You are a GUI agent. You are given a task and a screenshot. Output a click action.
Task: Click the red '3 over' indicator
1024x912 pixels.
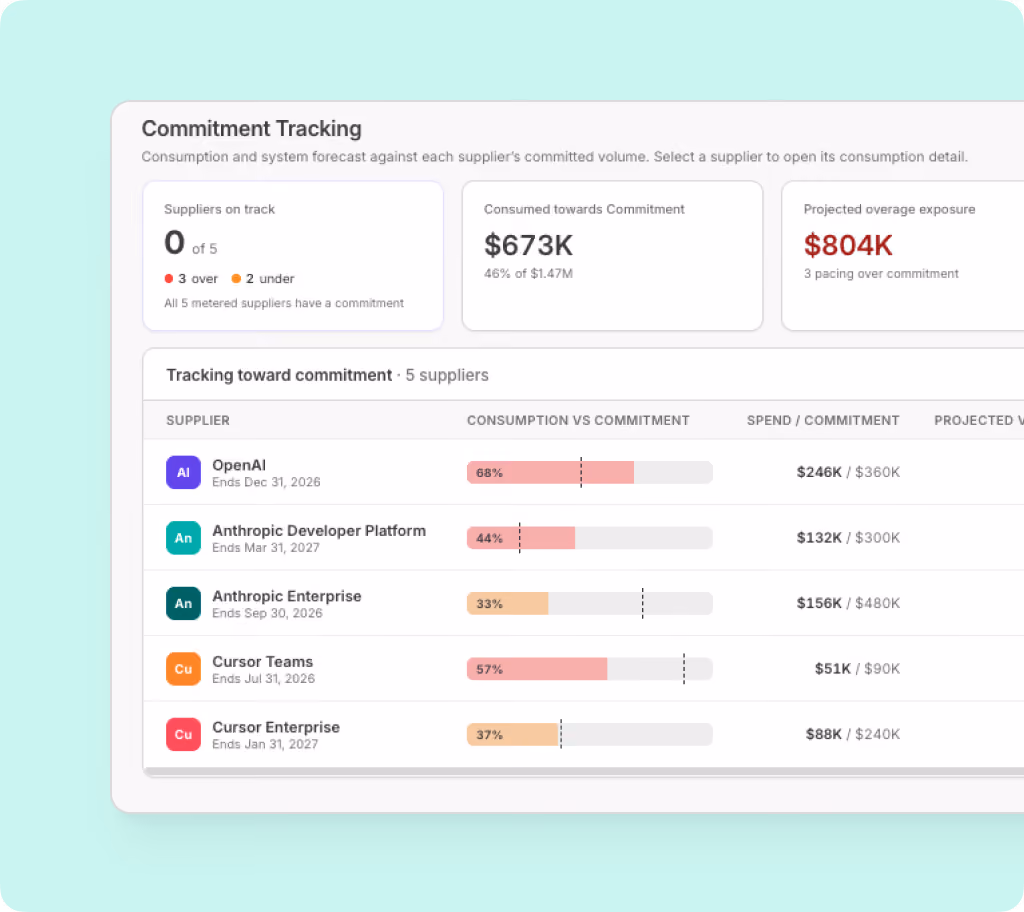coord(191,278)
